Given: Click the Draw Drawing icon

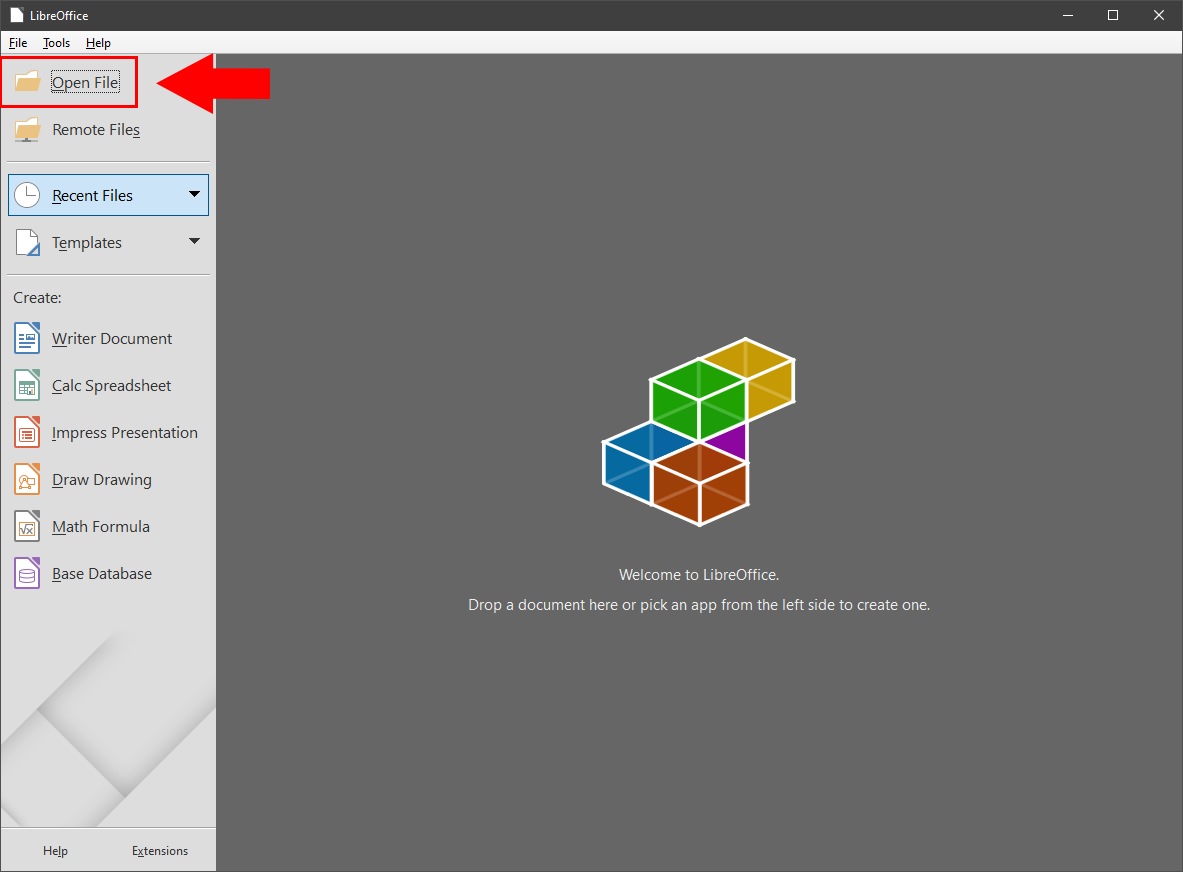Looking at the screenshot, I should pos(26,479).
